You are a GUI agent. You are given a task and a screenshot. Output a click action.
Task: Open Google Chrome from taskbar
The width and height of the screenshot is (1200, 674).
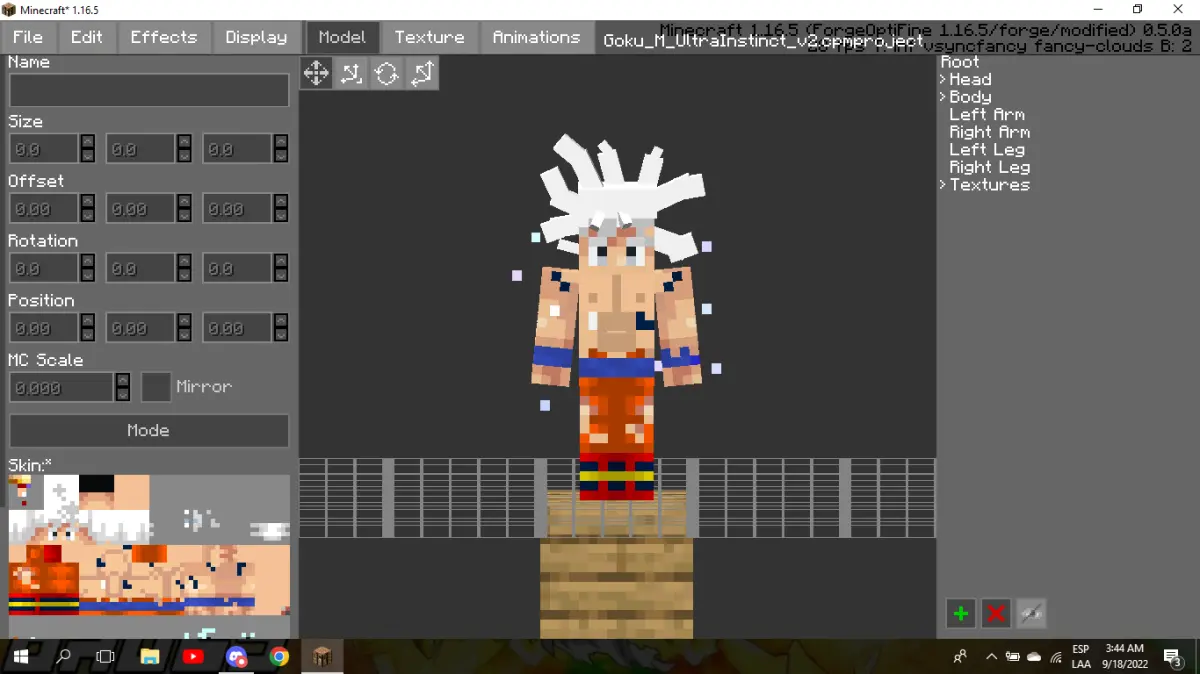(279, 657)
